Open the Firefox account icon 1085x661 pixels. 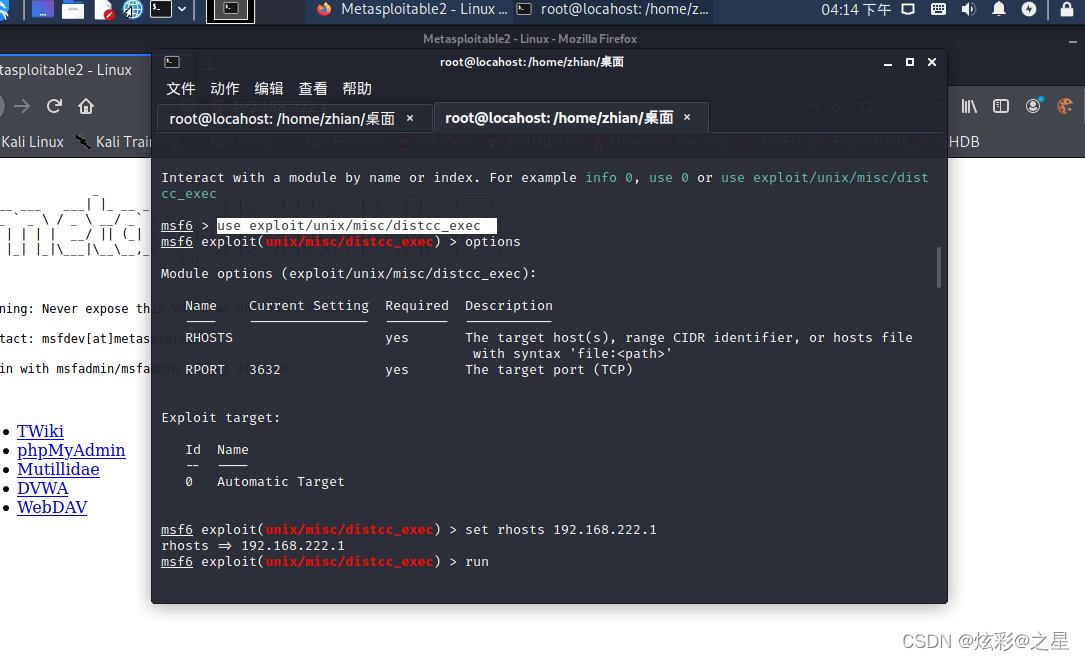pyautogui.click(x=1033, y=106)
